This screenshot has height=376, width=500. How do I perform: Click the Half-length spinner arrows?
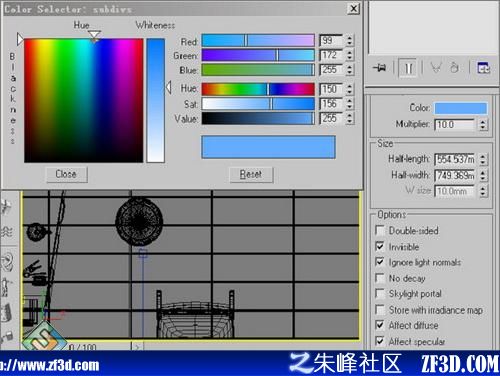(x=483, y=159)
